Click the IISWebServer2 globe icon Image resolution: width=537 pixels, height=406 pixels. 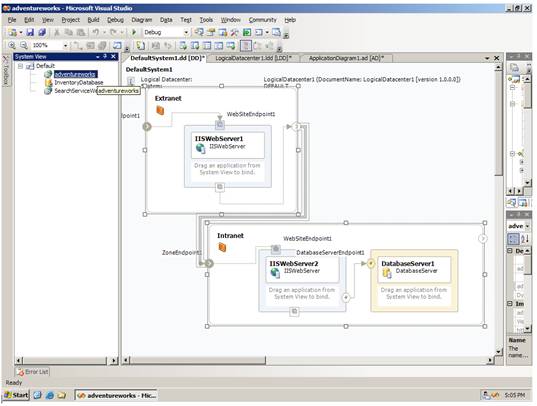275,272
